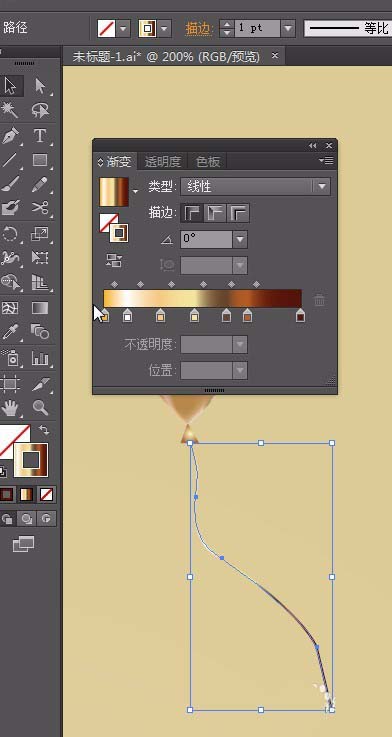Screen dimensions: 392x737
Task: Select the Hand tool
Action: (x=10, y=408)
